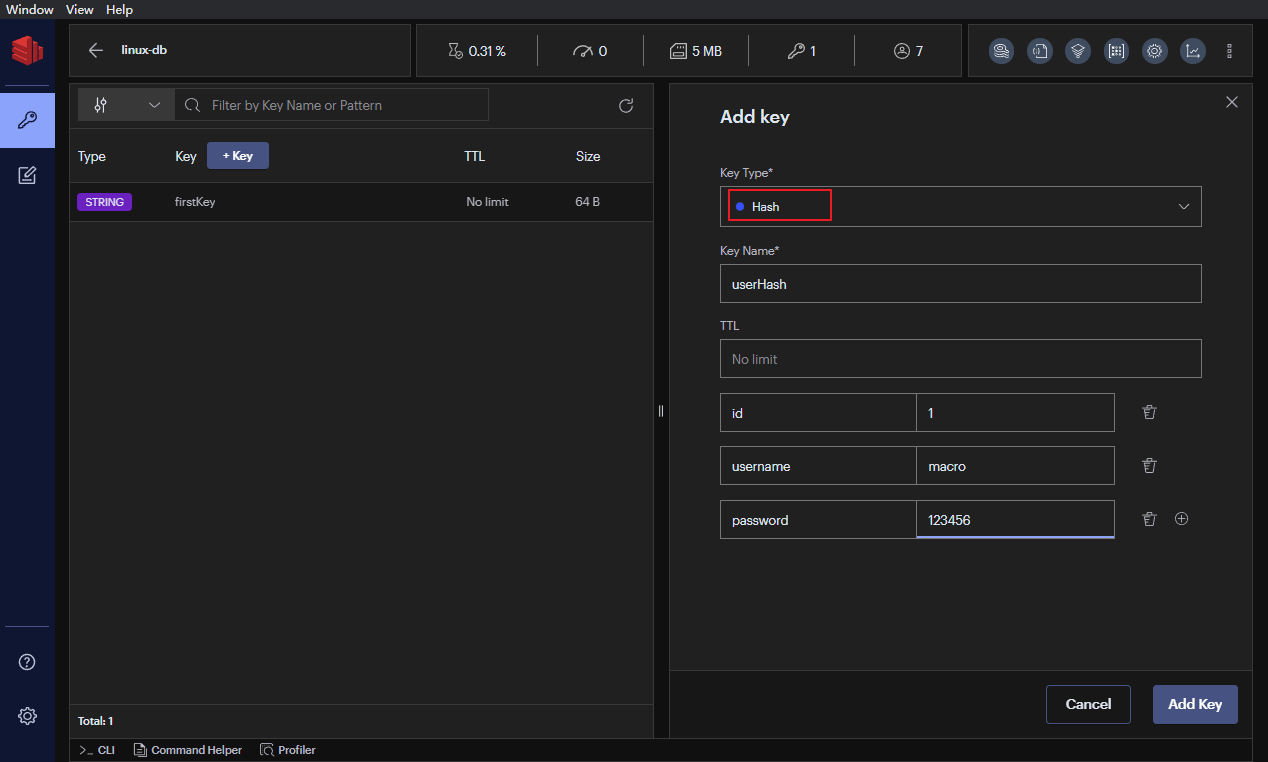Click the connected clients indicator showing 7

point(908,51)
